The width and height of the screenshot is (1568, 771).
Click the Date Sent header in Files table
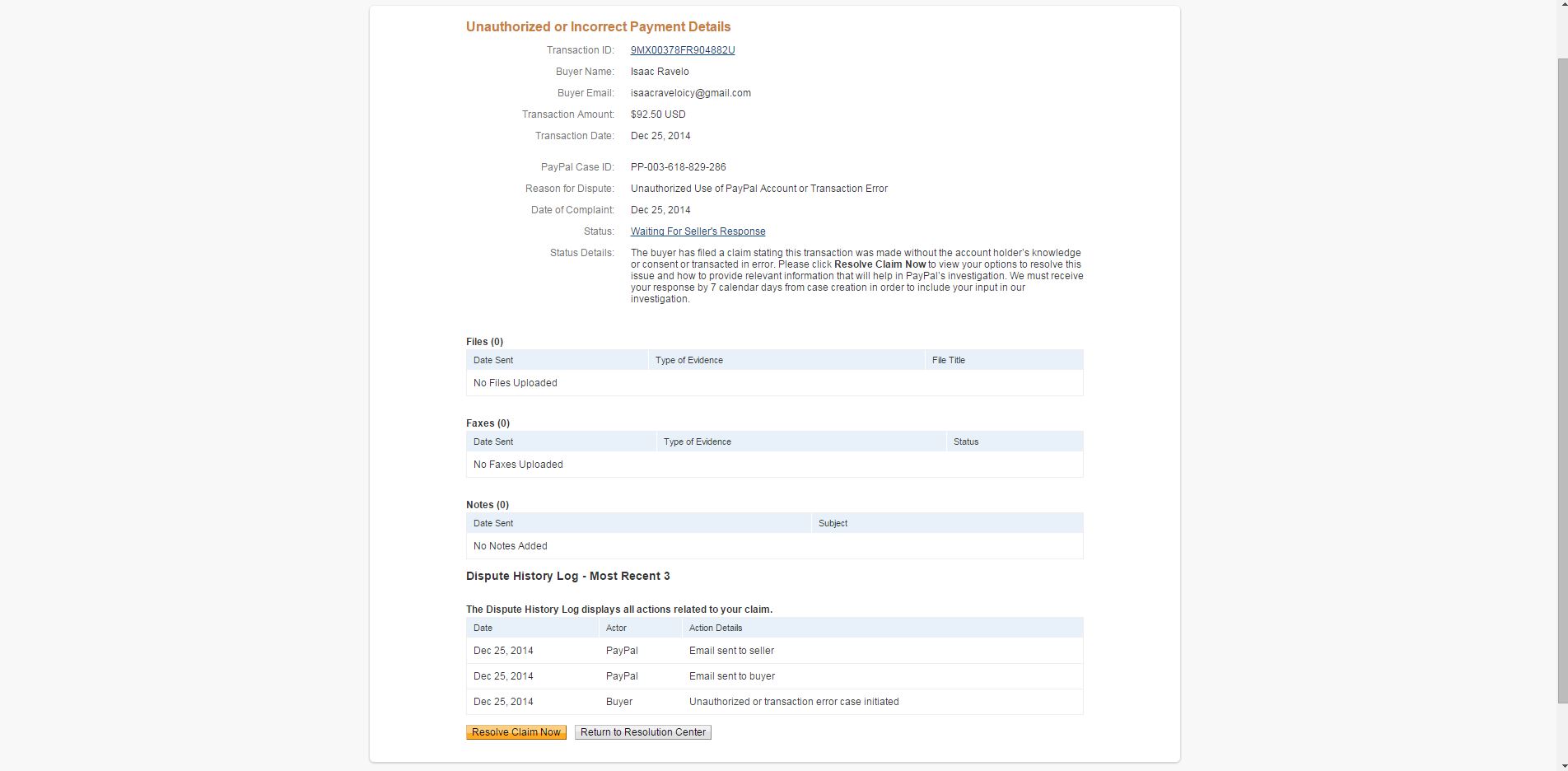[x=493, y=360]
